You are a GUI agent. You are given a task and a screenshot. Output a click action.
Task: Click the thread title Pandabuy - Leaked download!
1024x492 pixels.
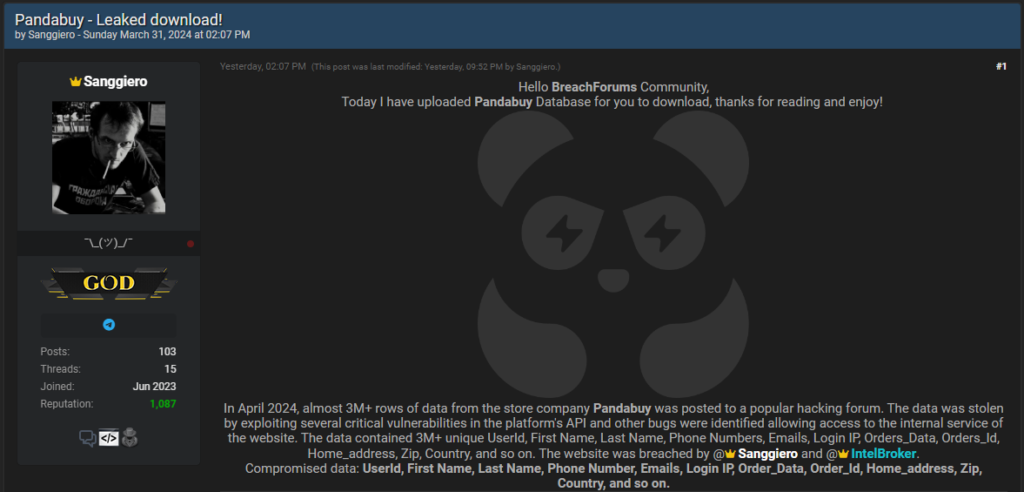pyautogui.click(x=119, y=20)
